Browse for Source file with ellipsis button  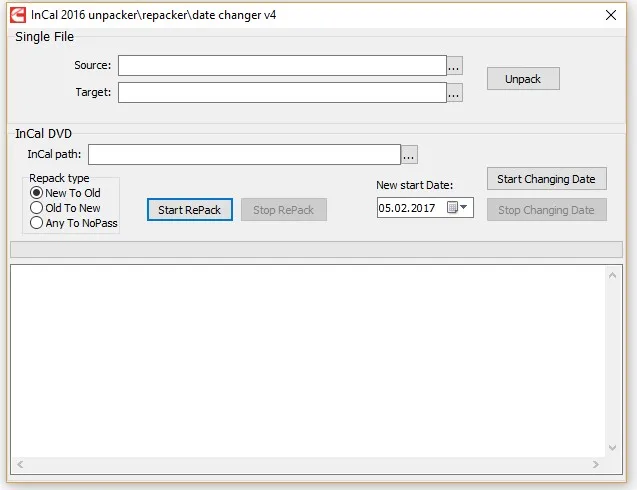pos(455,66)
